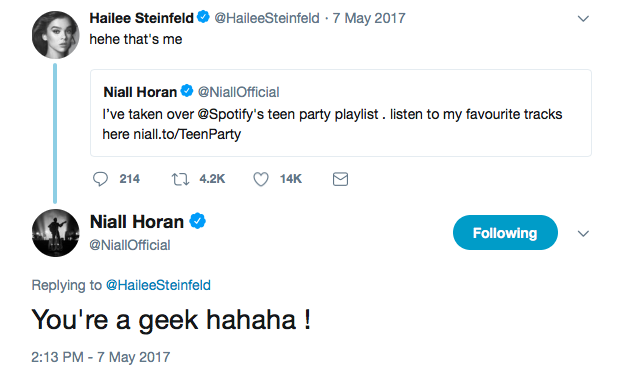Open @NiallOfficial handle in quoted tweet
The height and width of the screenshot is (377, 628).
pos(238,92)
